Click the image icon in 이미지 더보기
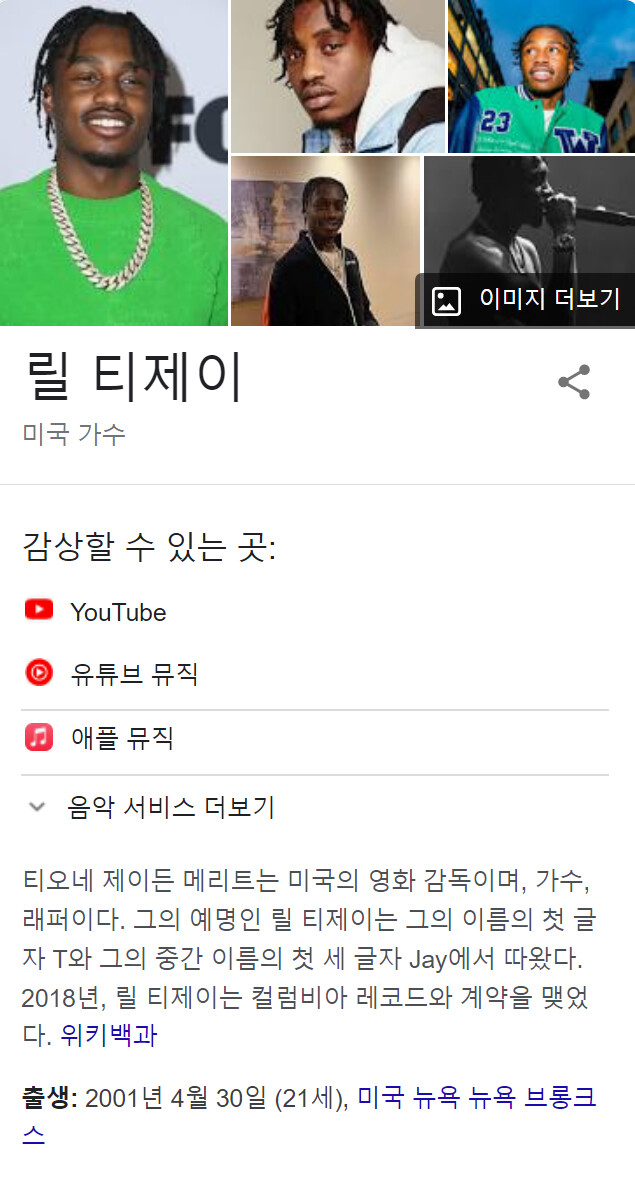This screenshot has width=635, height=1178. (x=446, y=301)
